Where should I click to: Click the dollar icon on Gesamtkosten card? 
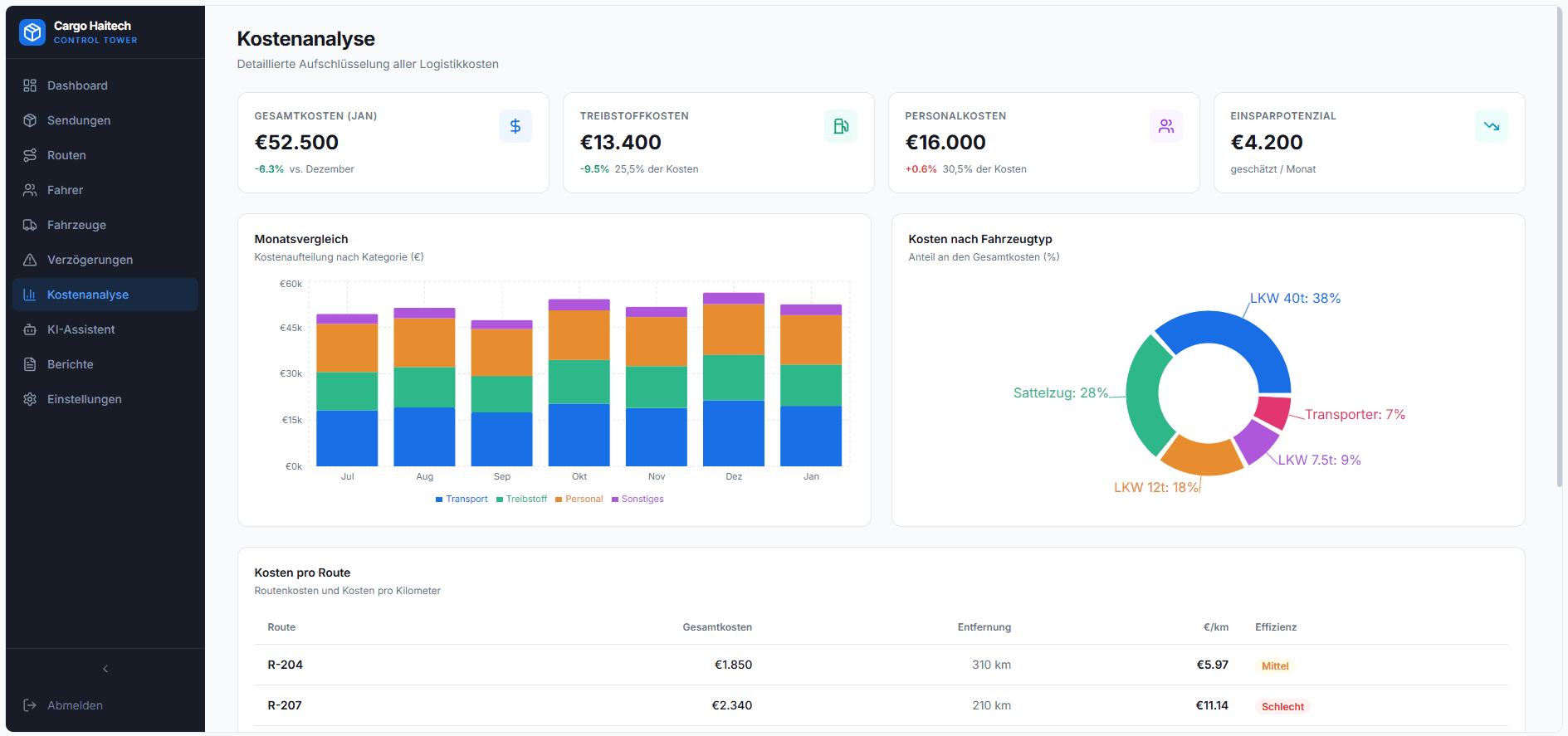click(x=515, y=126)
